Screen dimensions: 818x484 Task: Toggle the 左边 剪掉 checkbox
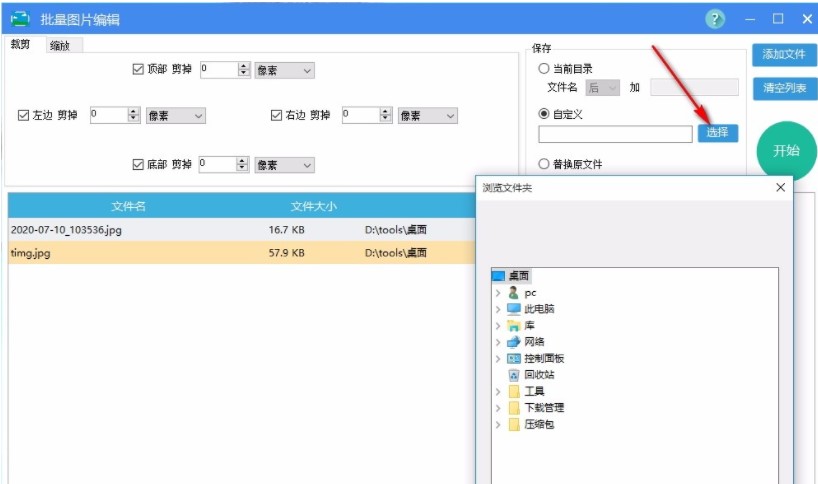click(24, 116)
